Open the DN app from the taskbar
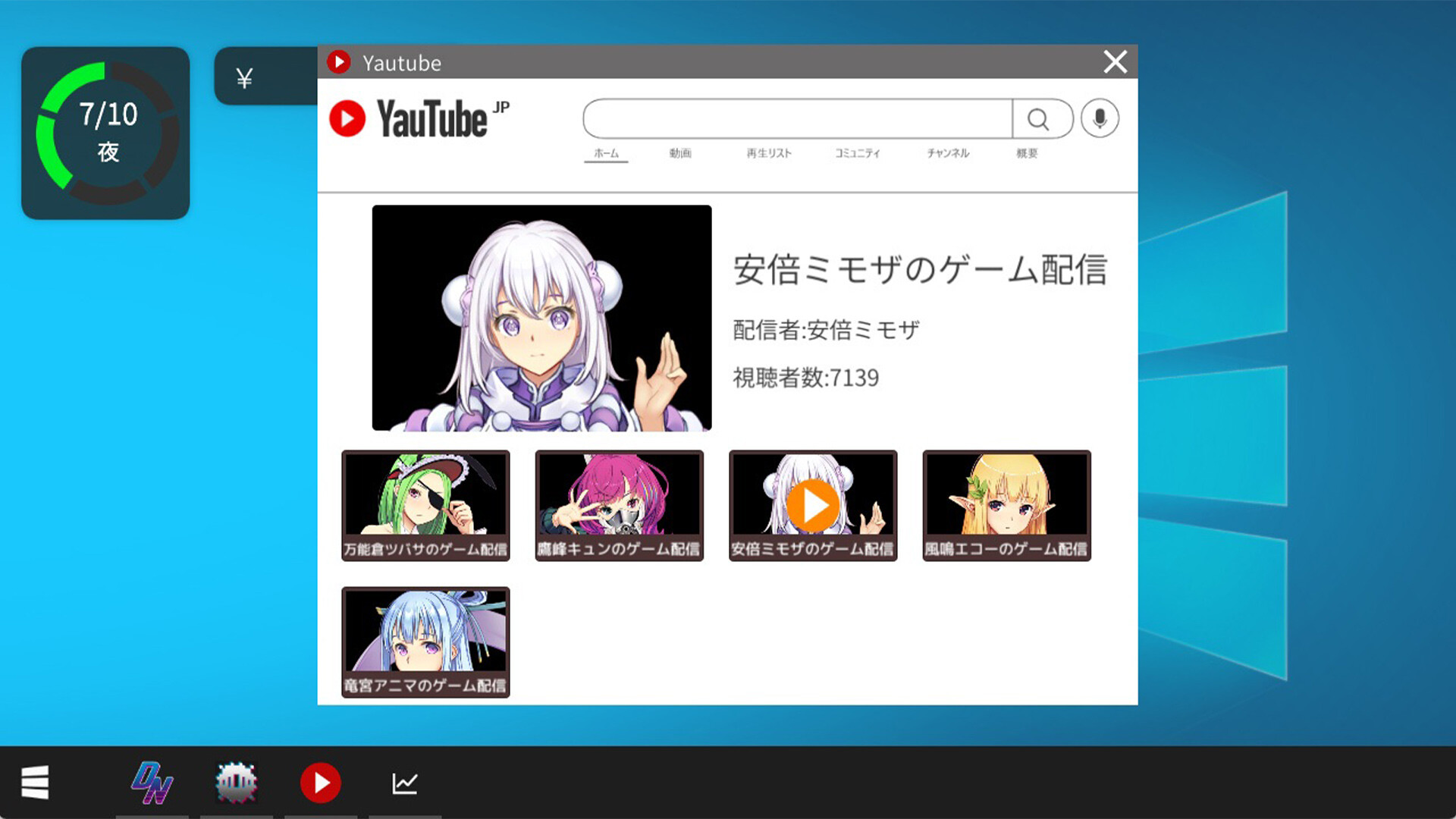Image resolution: width=1456 pixels, height=819 pixels. pyautogui.click(x=151, y=783)
